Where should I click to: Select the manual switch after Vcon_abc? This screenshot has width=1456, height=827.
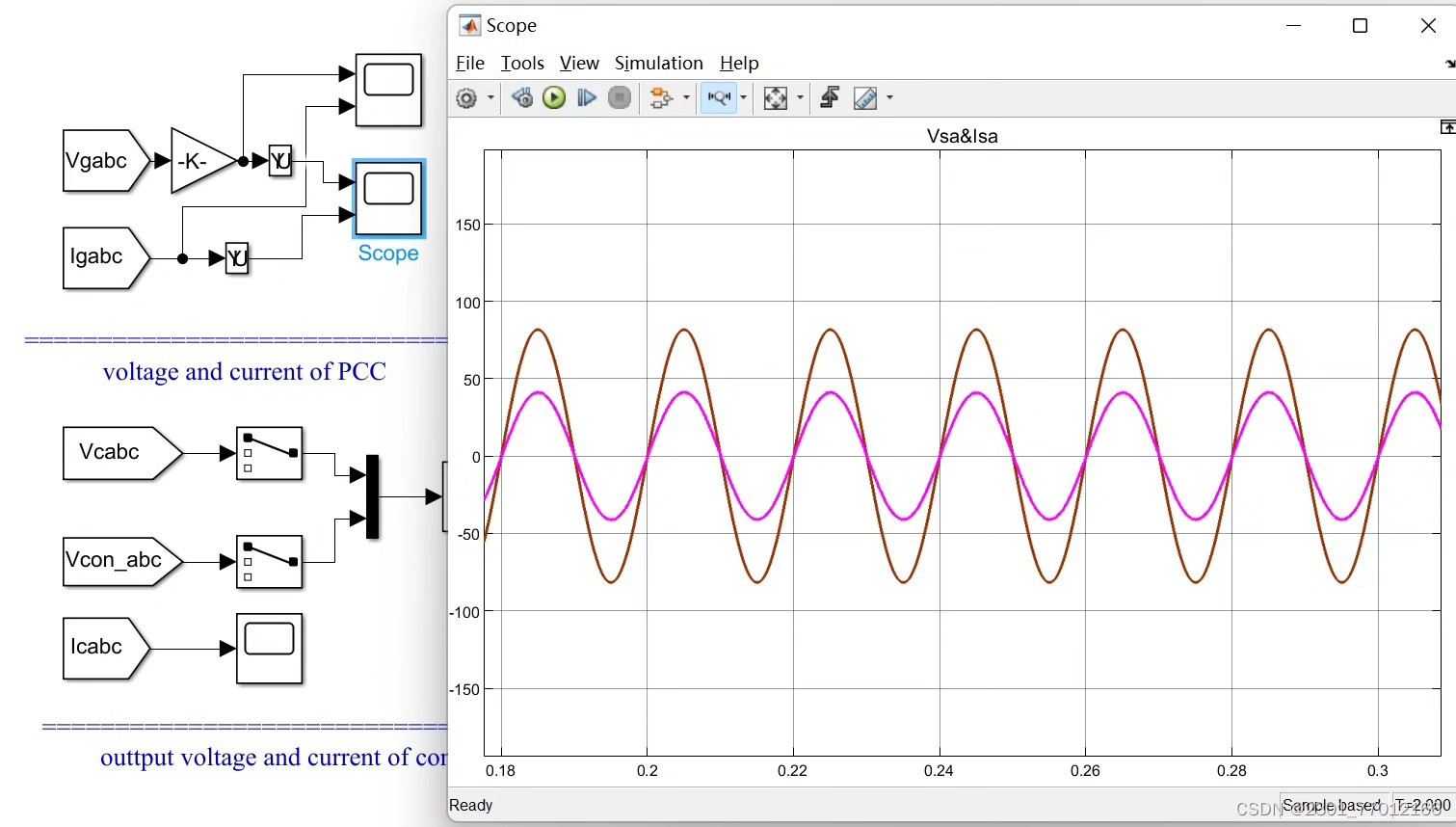coord(270,562)
